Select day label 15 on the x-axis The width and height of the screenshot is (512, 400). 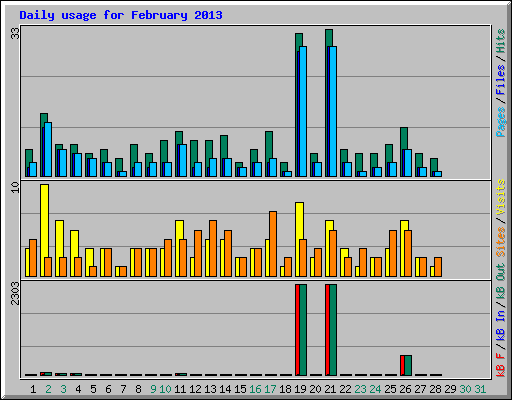point(240,389)
